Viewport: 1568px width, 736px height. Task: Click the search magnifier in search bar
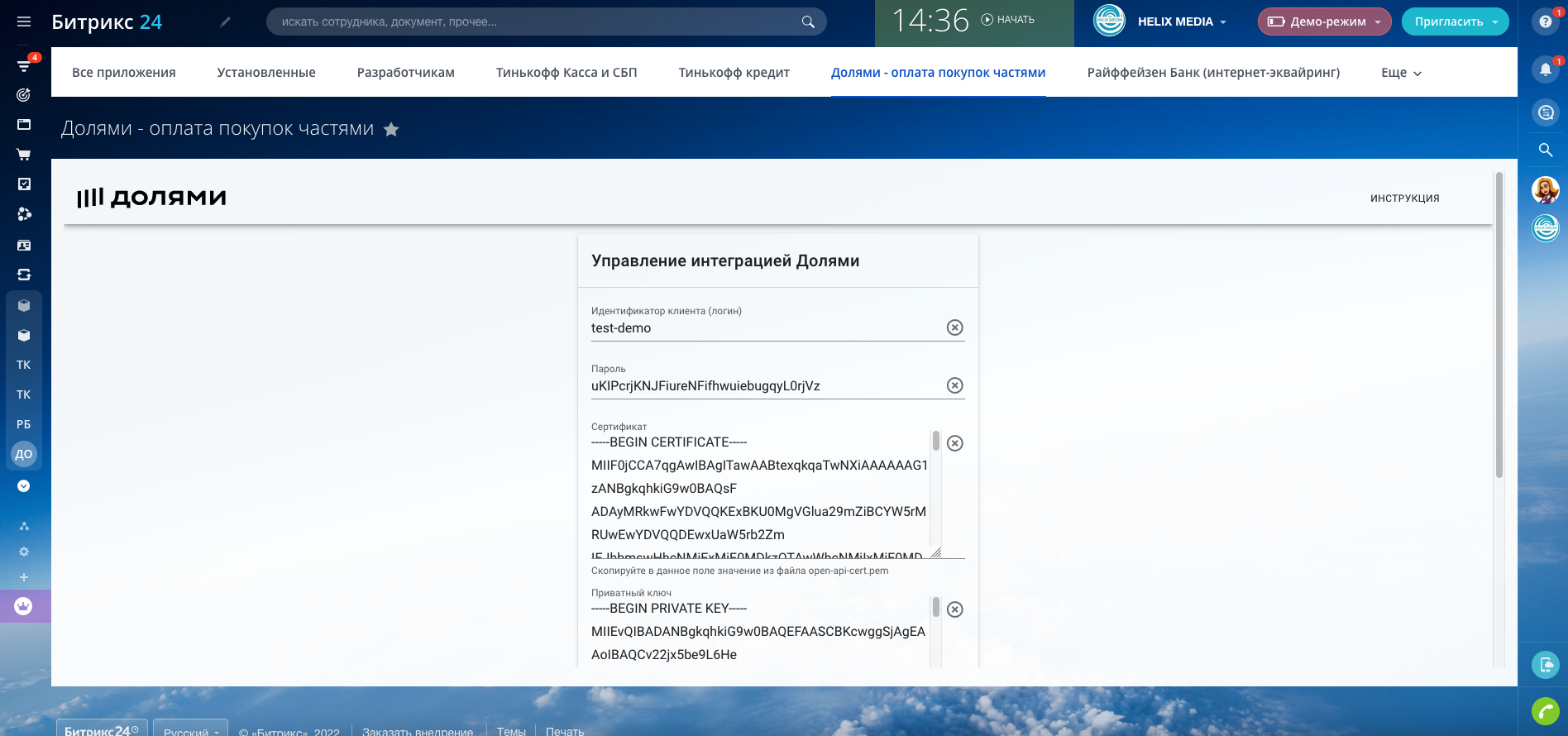pyautogui.click(x=808, y=22)
